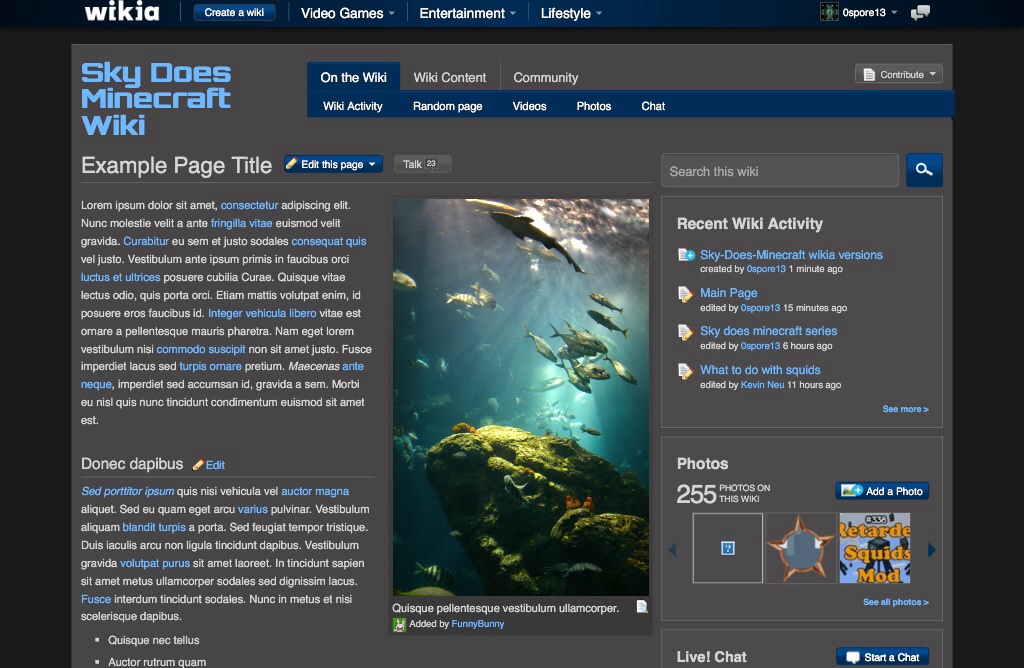Click the commodo suscipit link
Screen dimensions: 1024x668
coord(200,349)
